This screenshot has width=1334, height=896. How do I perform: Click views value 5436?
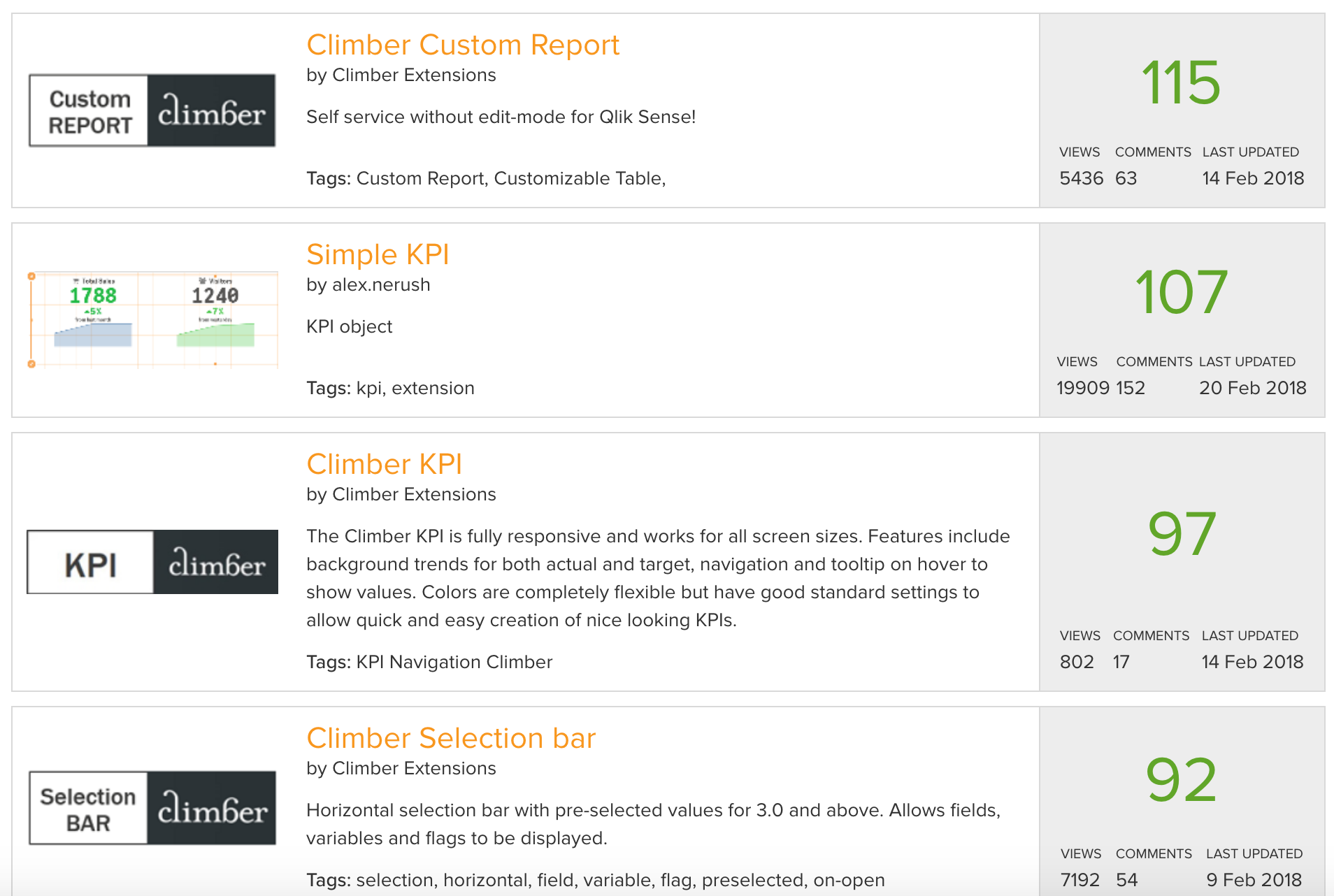[x=1082, y=179]
